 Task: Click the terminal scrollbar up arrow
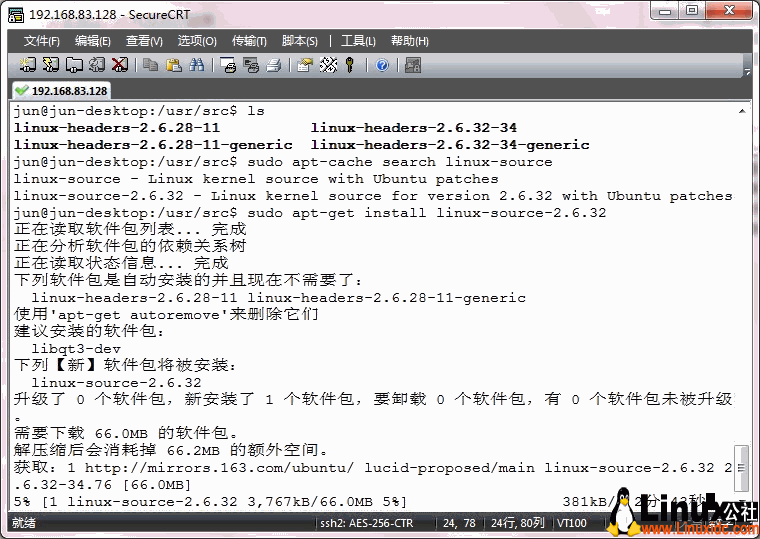[740, 110]
